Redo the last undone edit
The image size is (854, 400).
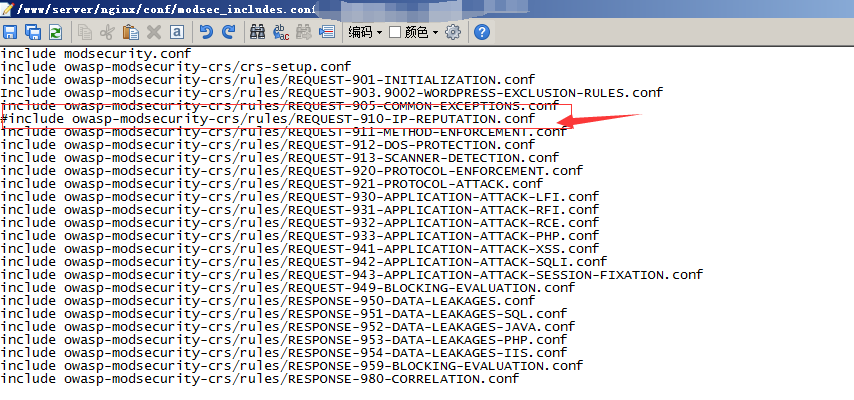pos(229,32)
